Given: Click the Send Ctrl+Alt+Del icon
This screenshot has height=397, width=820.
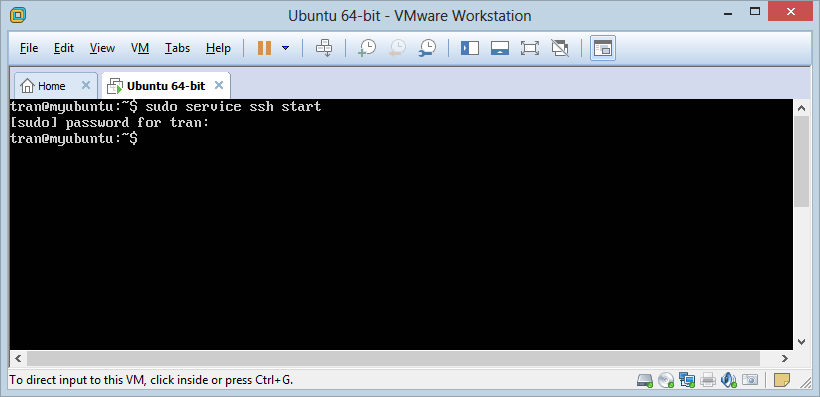Looking at the screenshot, I should click(x=324, y=48).
